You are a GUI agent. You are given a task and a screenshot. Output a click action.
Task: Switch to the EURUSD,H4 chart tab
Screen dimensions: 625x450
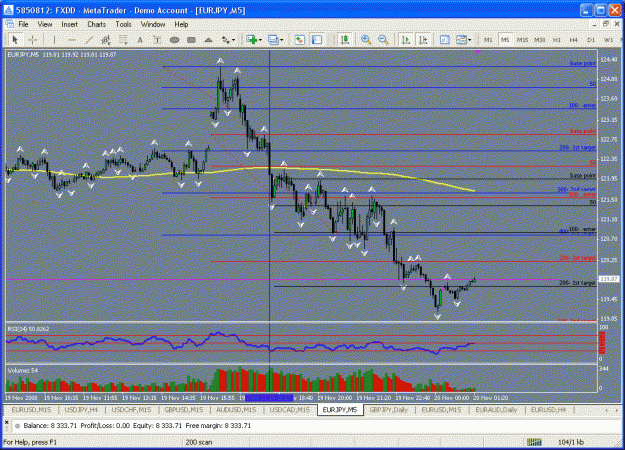click(548, 409)
